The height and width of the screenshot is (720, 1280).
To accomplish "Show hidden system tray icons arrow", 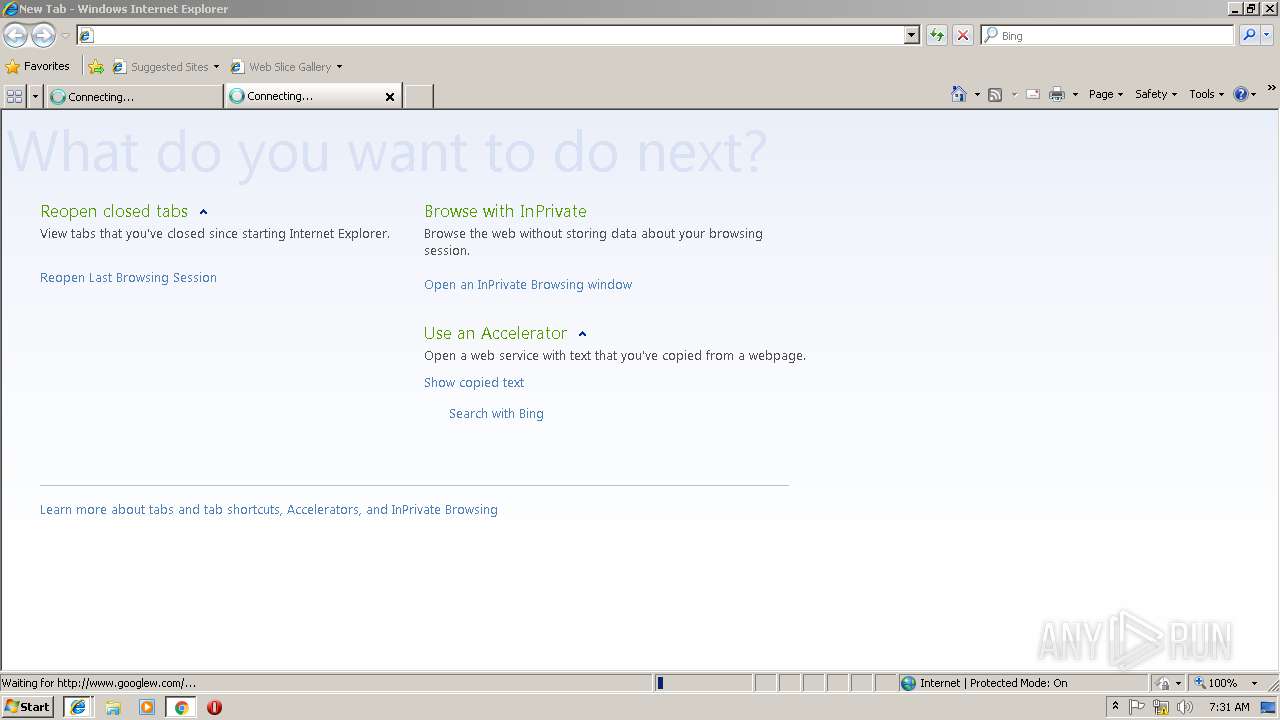I will (x=1115, y=707).
